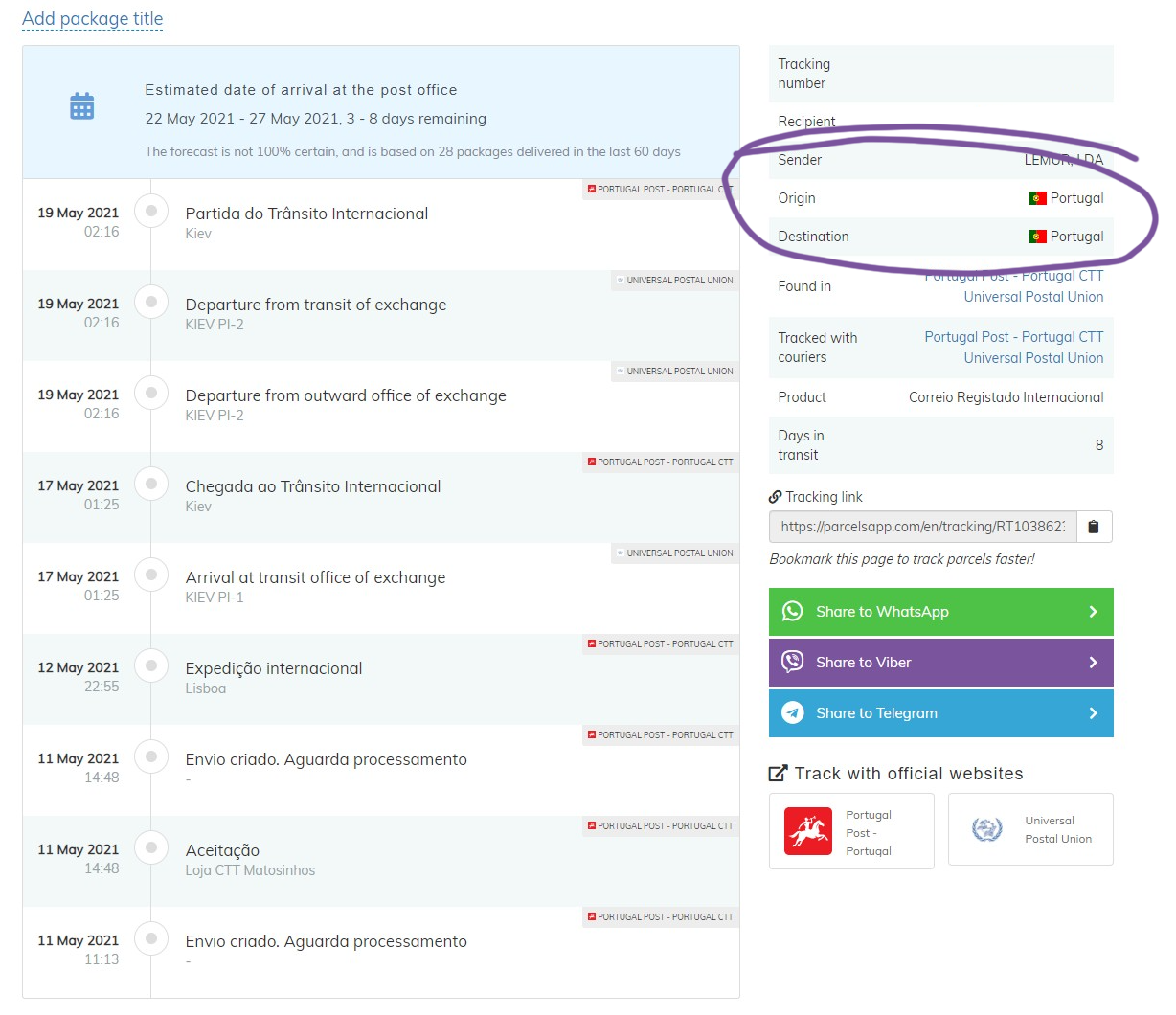Image resolution: width=1176 pixels, height=1015 pixels.
Task: Click timeline marker for Chegada ao Trânsito Internacional
Action: 151,484
